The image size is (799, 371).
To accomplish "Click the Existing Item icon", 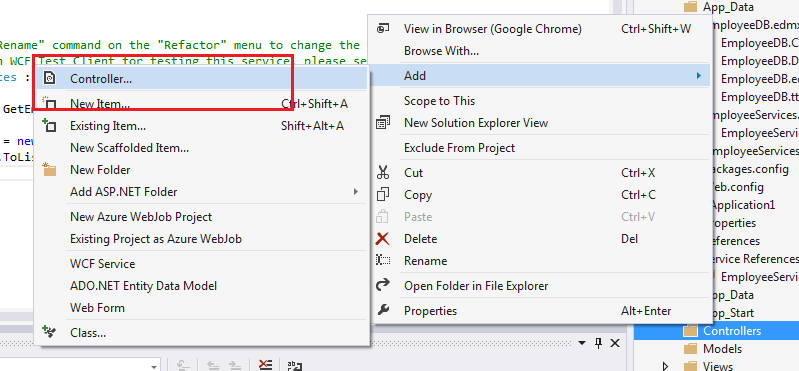I will [49, 125].
